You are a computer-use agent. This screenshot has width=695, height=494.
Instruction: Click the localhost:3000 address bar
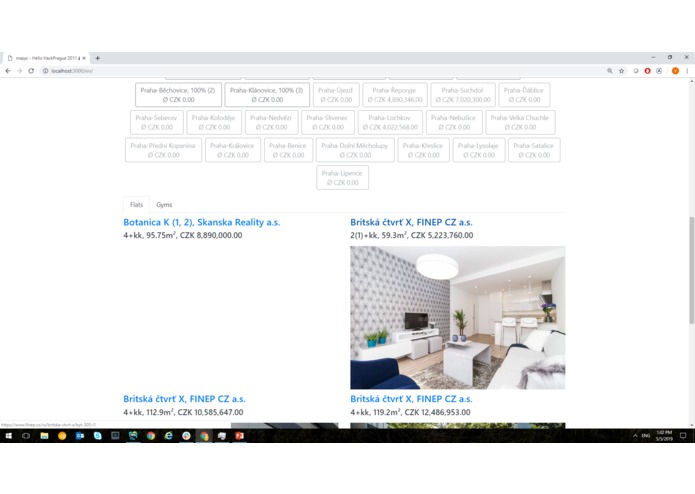324,71
